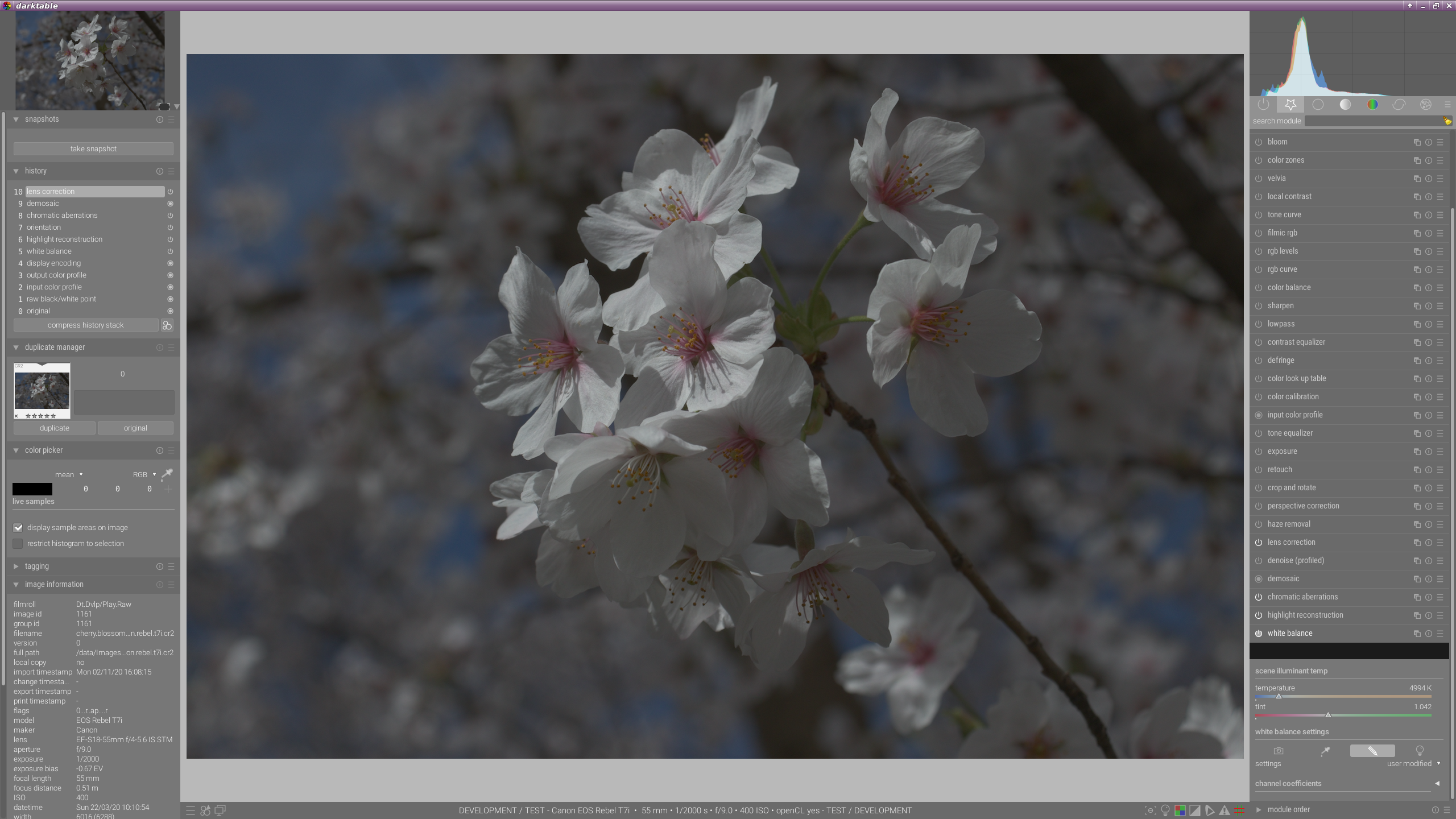The image size is (1456, 819).
Task: Open the mean statistic dropdown
Action: pos(68,474)
